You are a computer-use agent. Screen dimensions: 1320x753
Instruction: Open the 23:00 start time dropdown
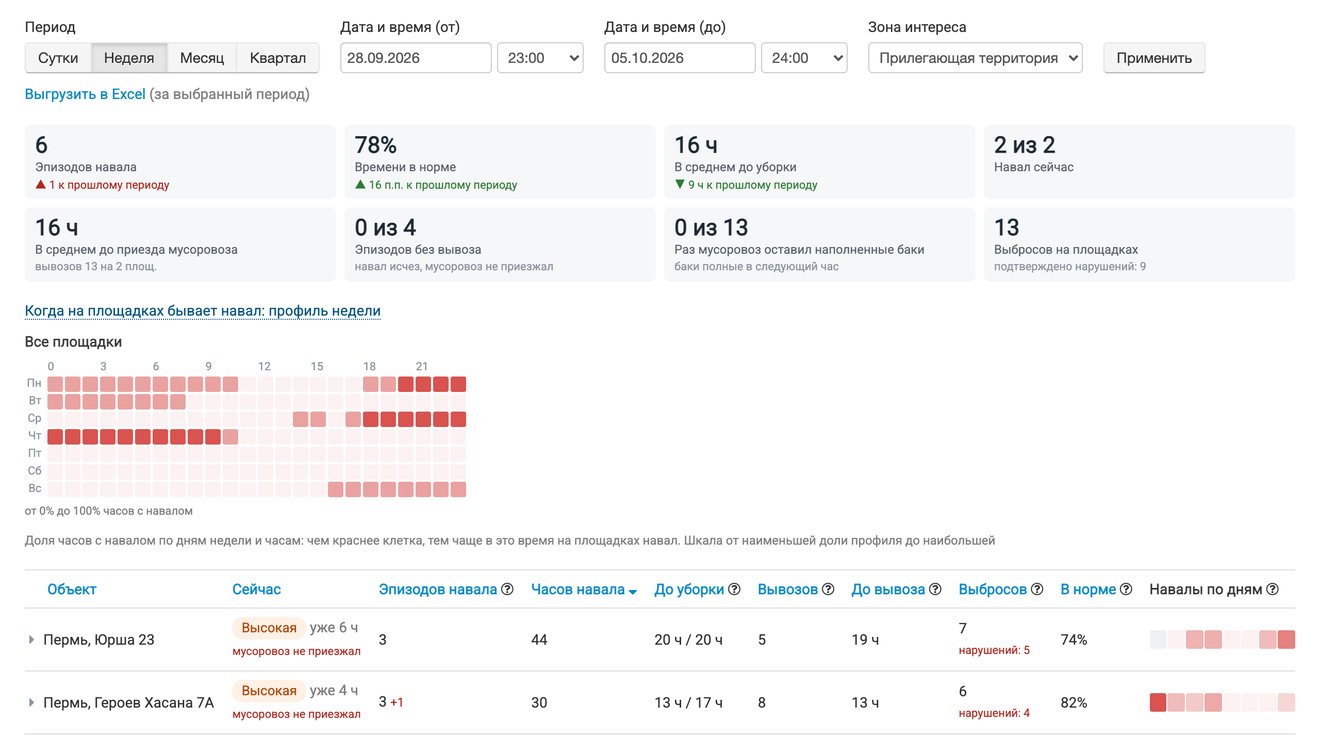(x=540, y=58)
